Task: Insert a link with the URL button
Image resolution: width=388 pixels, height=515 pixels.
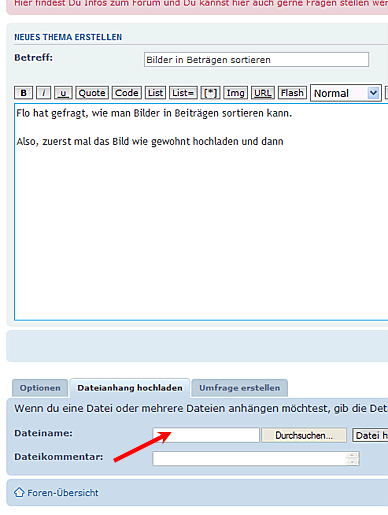Action: click(263, 93)
